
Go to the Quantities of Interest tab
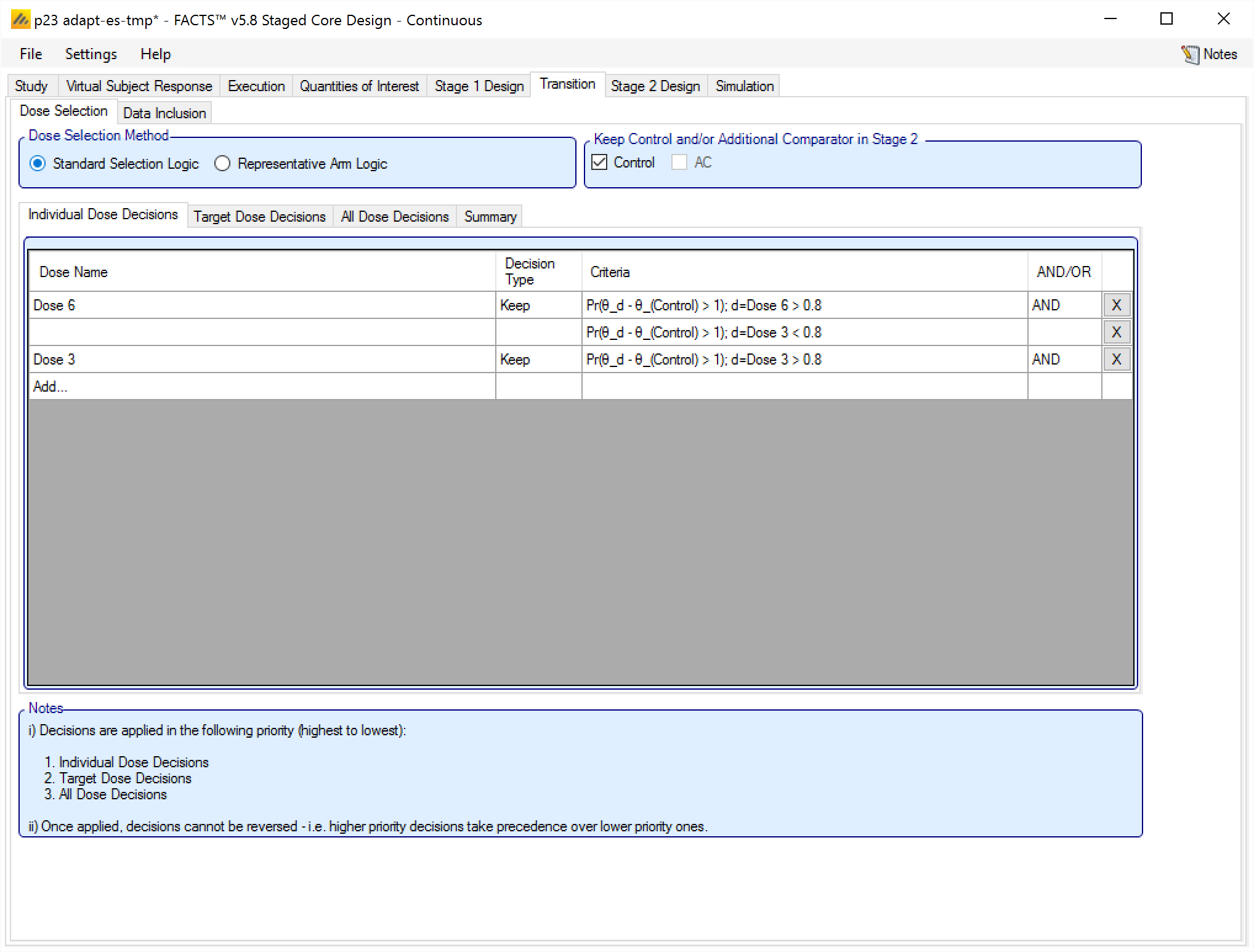[x=359, y=86]
